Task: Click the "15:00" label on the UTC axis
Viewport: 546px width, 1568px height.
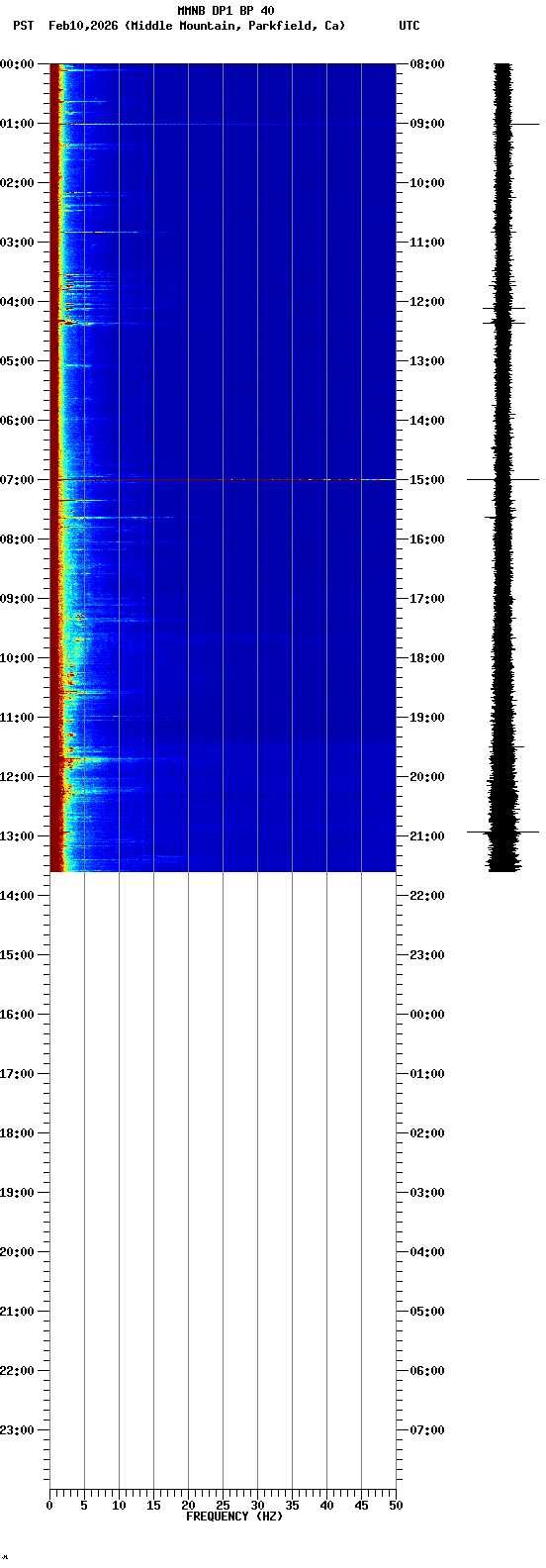Action: click(x=427, y=480)
